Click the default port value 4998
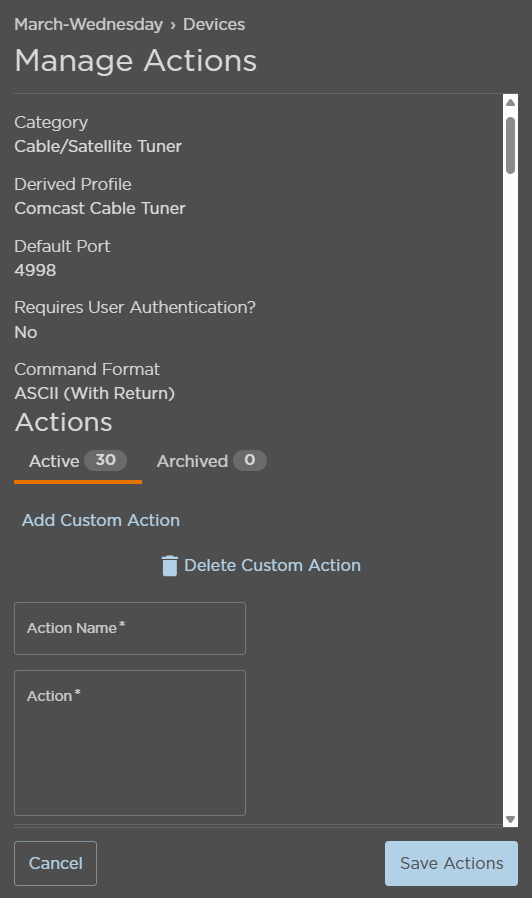 pyautogui.click(x=36, y=270)
